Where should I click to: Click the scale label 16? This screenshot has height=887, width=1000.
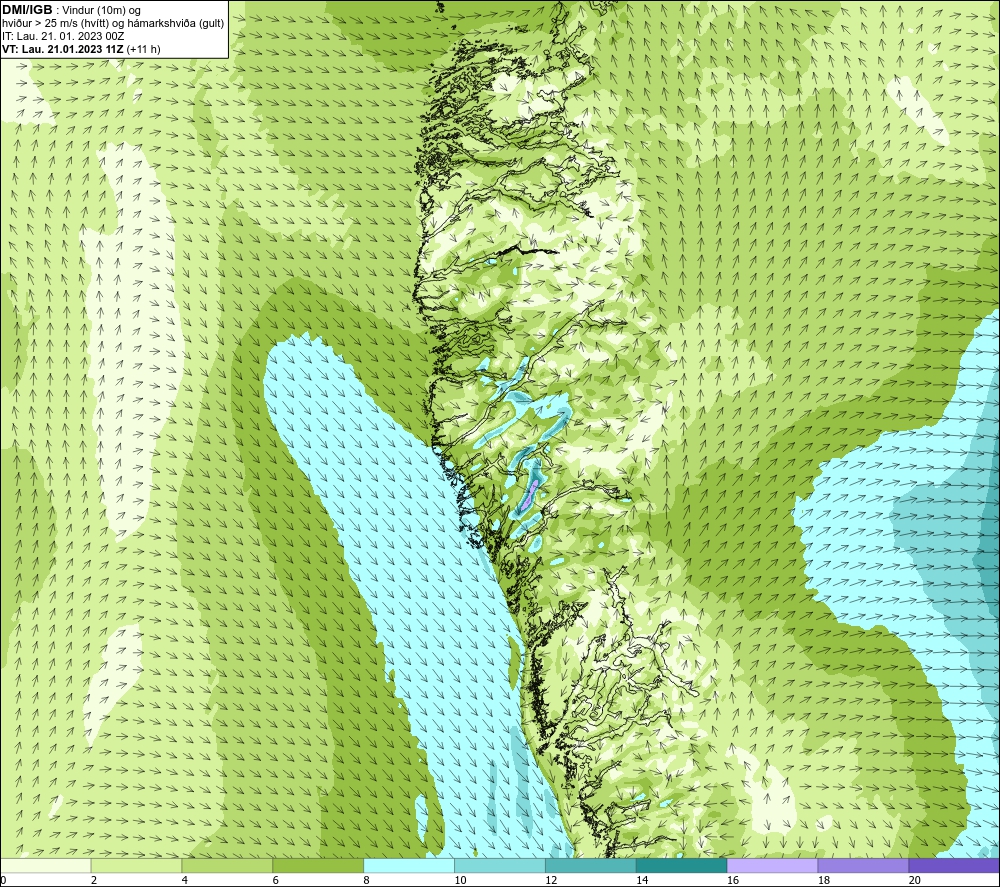733,880
